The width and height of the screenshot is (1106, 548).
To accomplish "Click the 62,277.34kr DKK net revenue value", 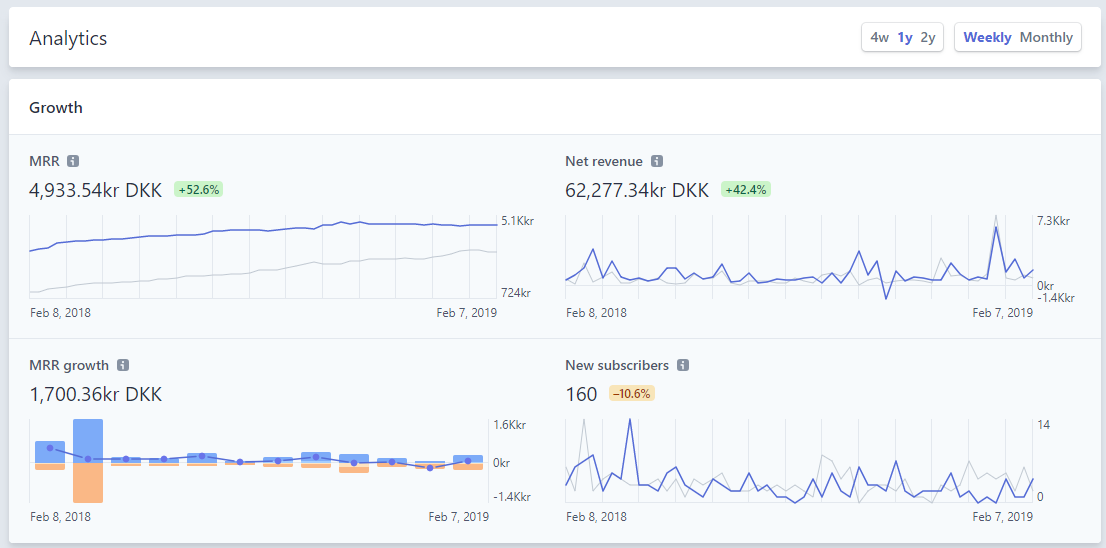I will coord(637,190).
